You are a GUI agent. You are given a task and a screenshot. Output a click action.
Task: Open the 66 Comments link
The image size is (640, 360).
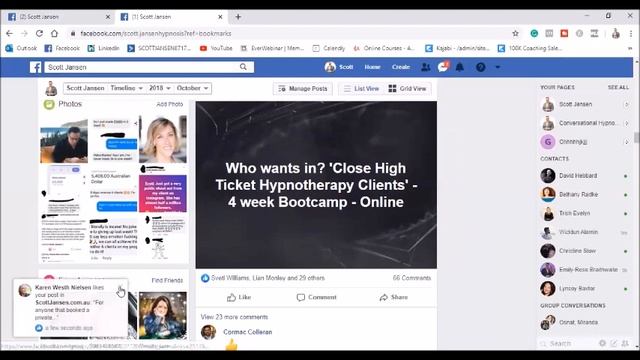(412, 278)
